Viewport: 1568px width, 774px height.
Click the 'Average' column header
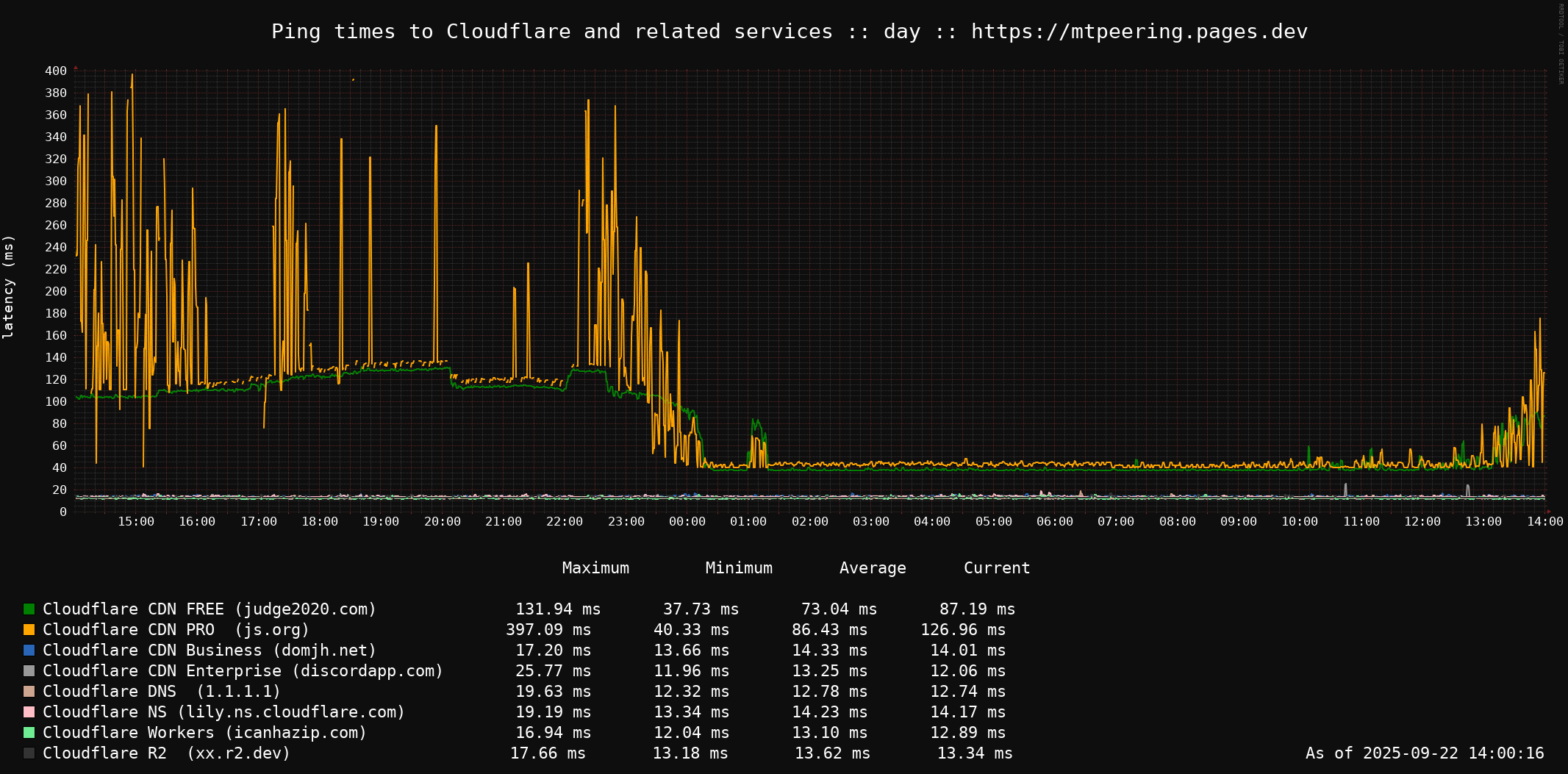click(873, 568)
